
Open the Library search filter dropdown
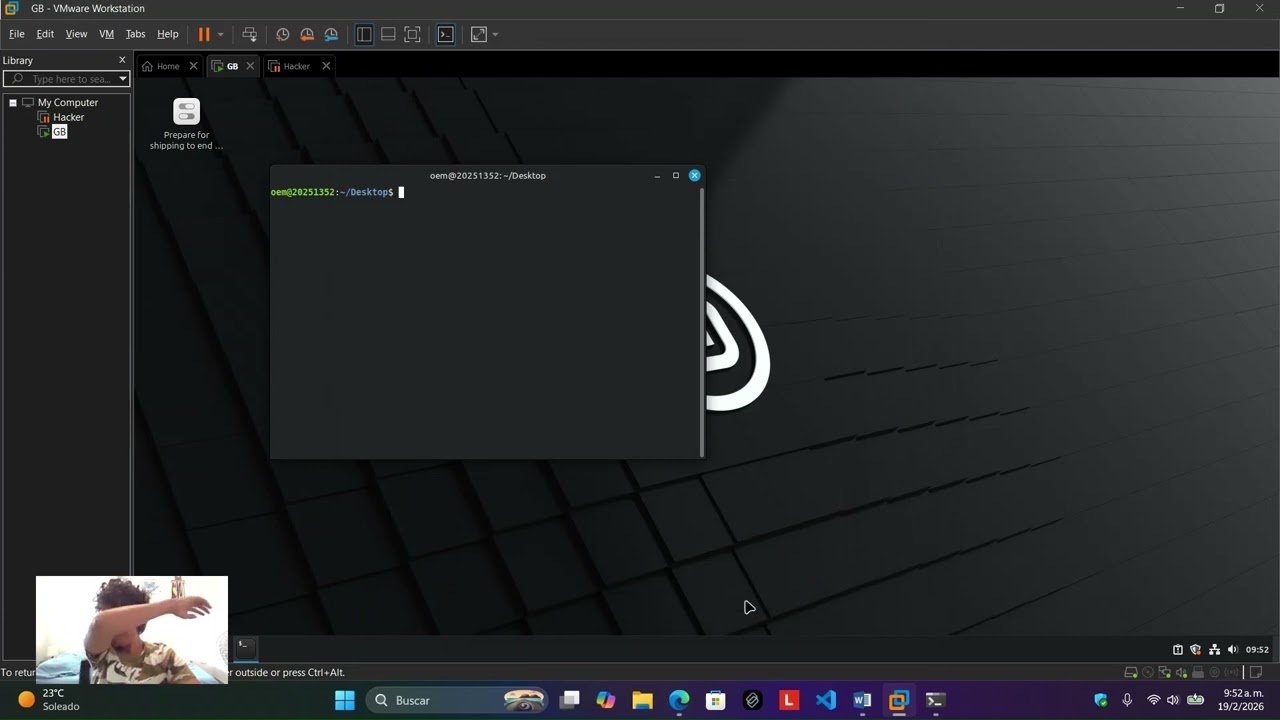click(123, 79)
